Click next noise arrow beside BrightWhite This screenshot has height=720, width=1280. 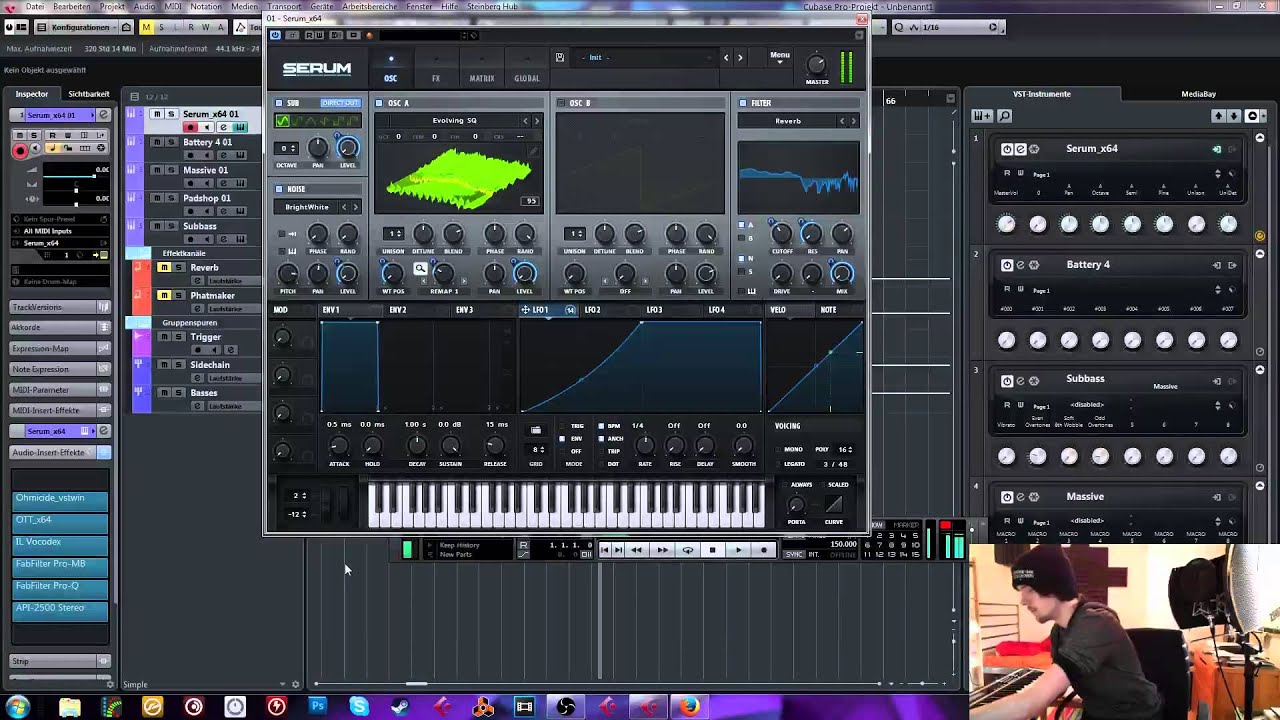tap(355, 207)
